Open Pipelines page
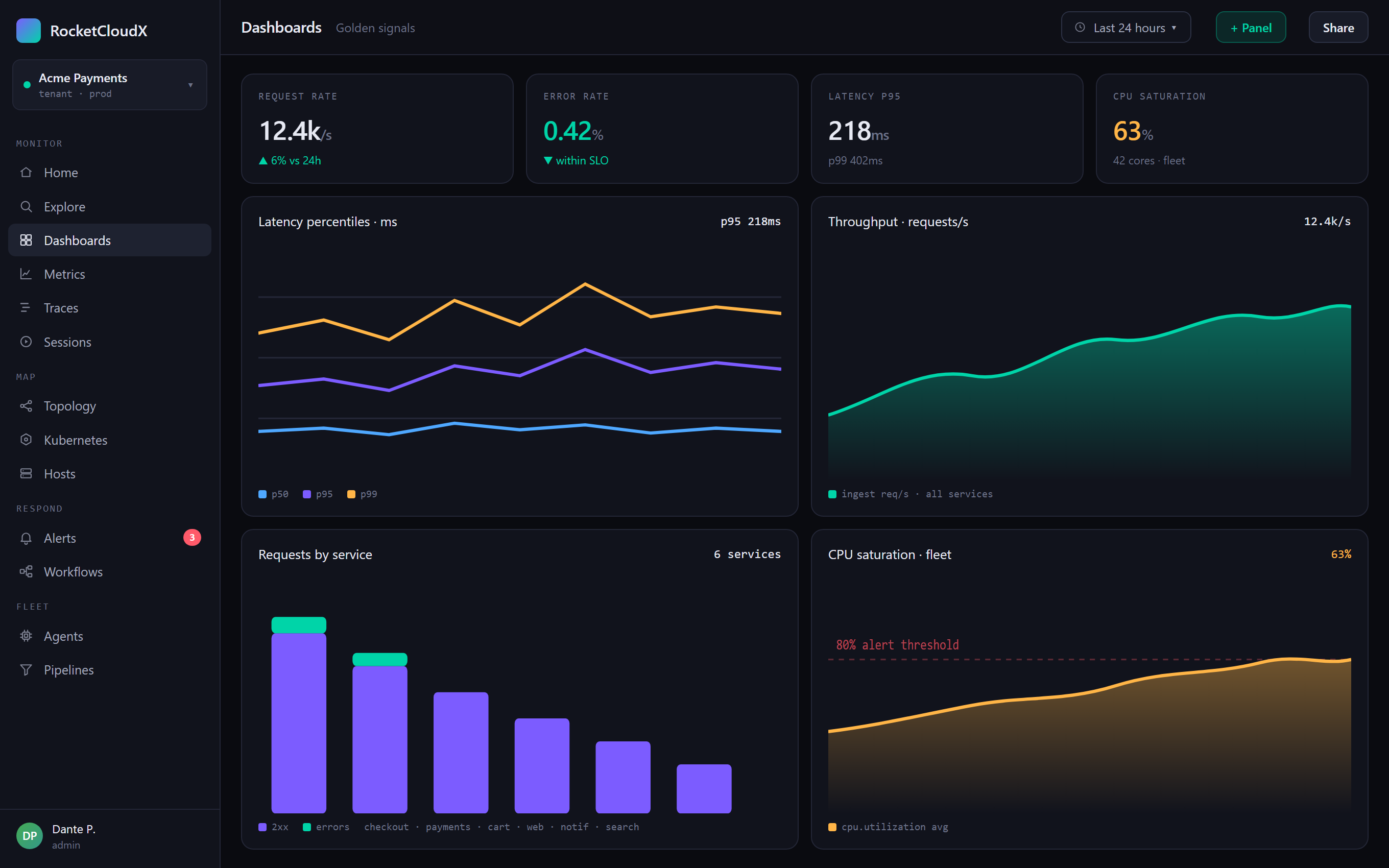 click(x=110, y=670)
